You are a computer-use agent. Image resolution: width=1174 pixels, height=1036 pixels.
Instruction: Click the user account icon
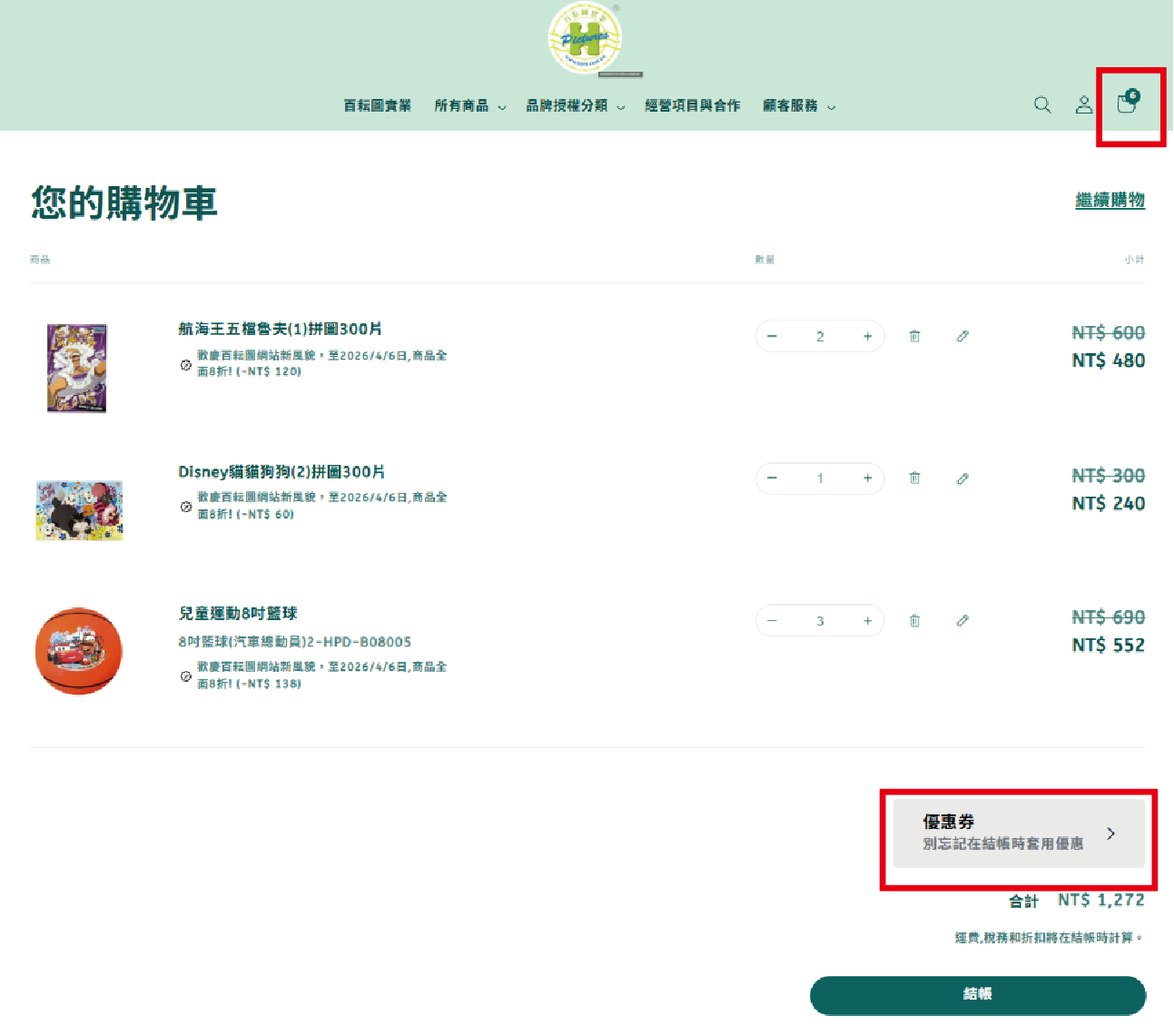click(1084, 105)
